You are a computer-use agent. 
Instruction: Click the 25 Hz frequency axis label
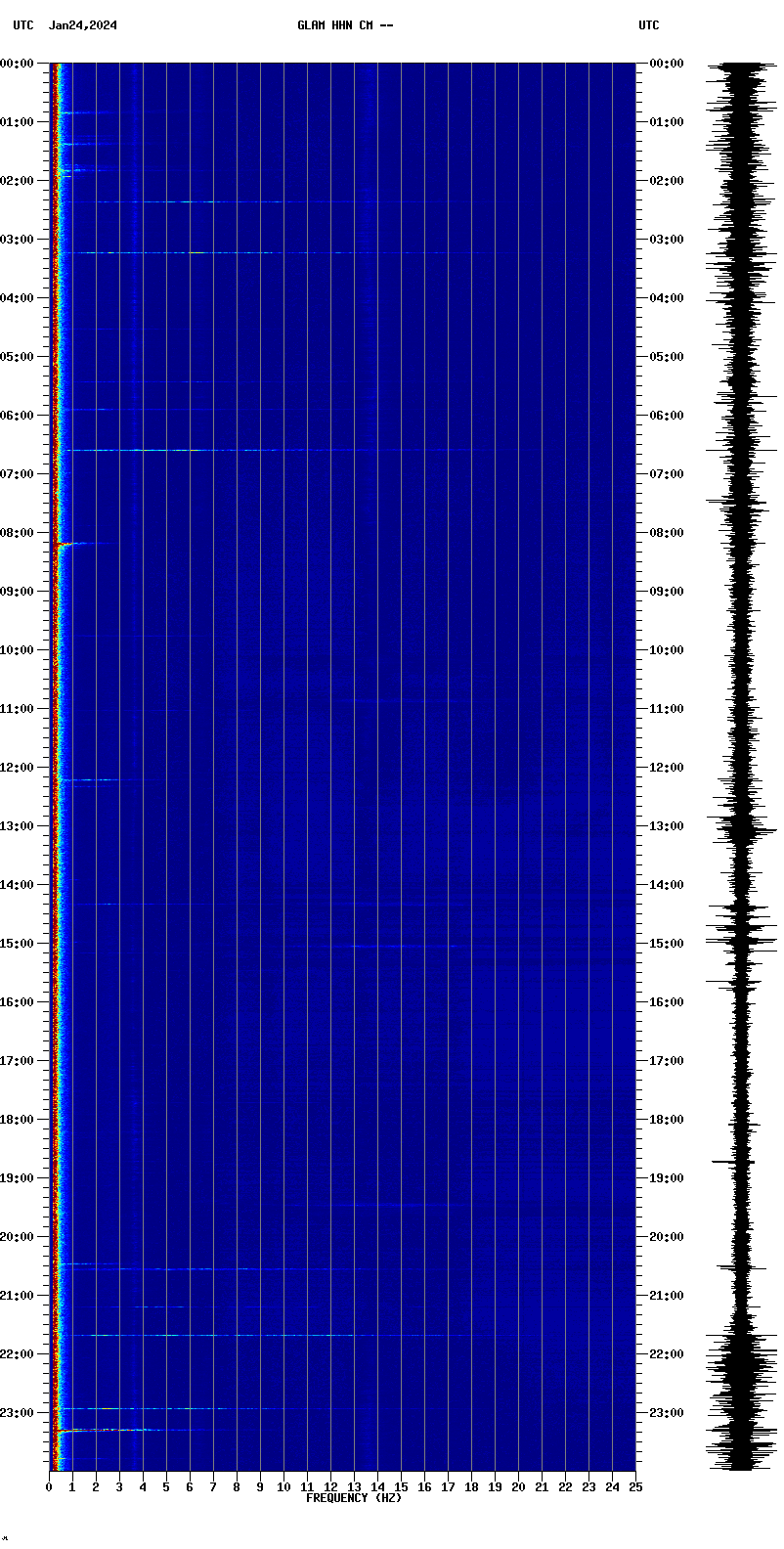[635, 1487]
